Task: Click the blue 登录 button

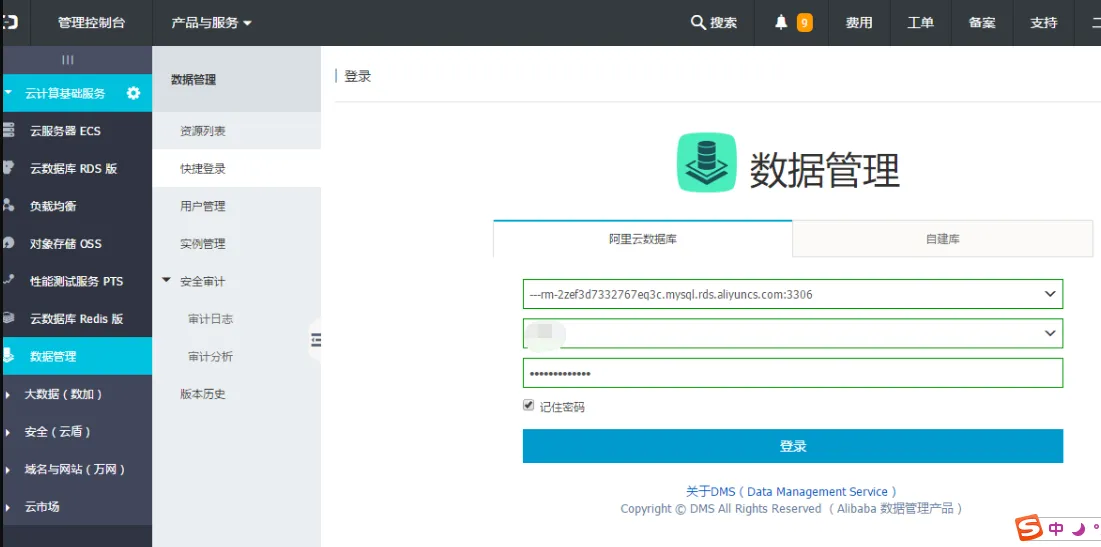Action: [793, 446]
